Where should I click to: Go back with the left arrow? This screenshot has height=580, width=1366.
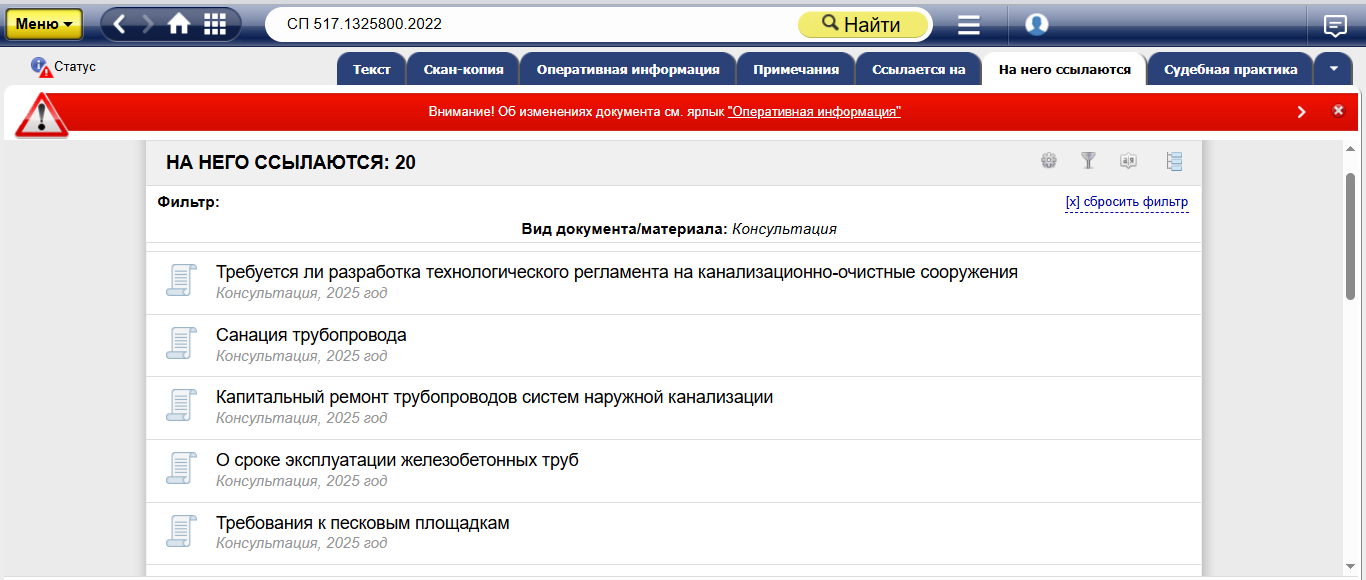point(120,24)
